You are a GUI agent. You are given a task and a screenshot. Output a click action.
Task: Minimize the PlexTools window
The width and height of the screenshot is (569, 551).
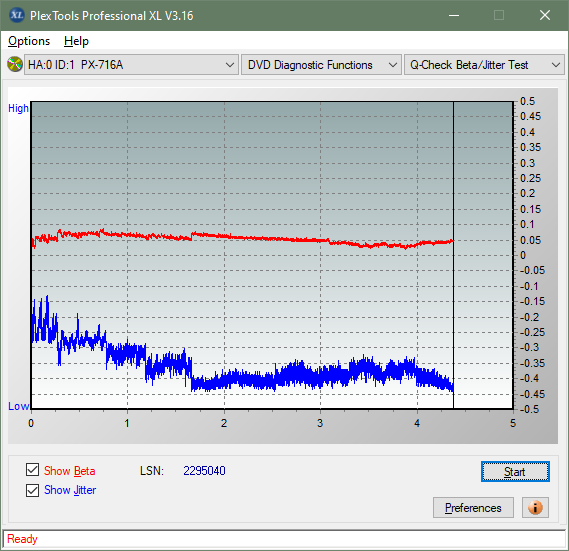pyautogui.click(x=454, y=15)
